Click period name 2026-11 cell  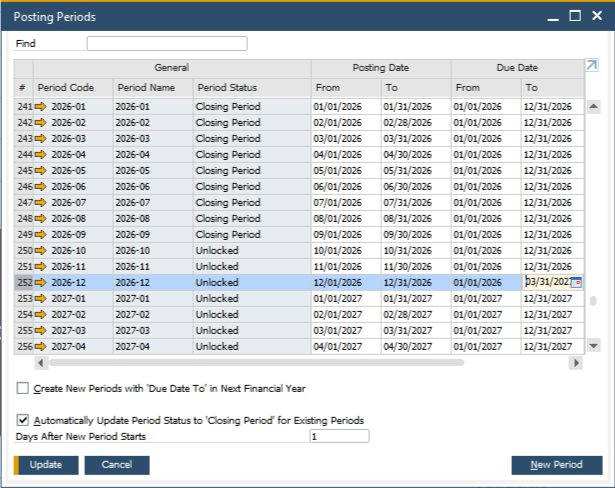(153, 267)
